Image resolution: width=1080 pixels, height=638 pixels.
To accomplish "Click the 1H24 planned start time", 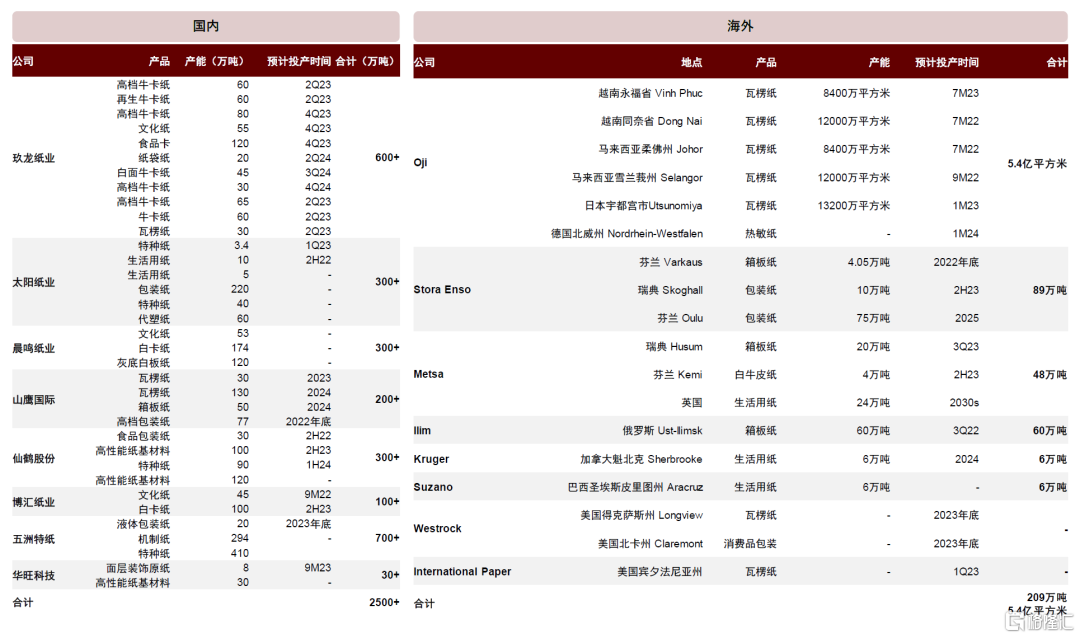I will 318,465.
